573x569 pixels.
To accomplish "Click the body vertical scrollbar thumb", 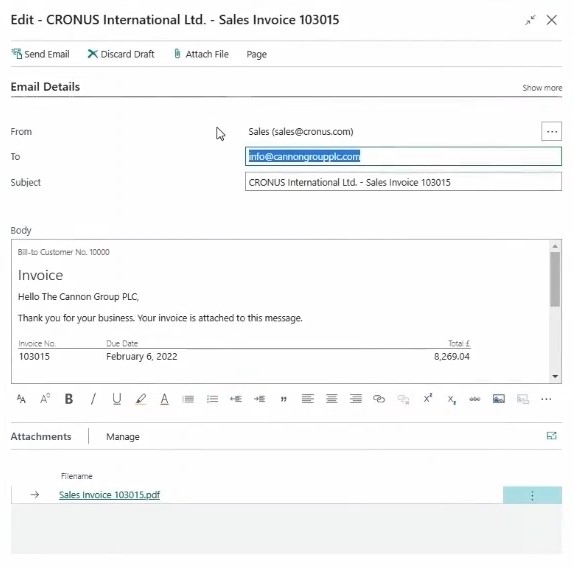I will 555,279.
